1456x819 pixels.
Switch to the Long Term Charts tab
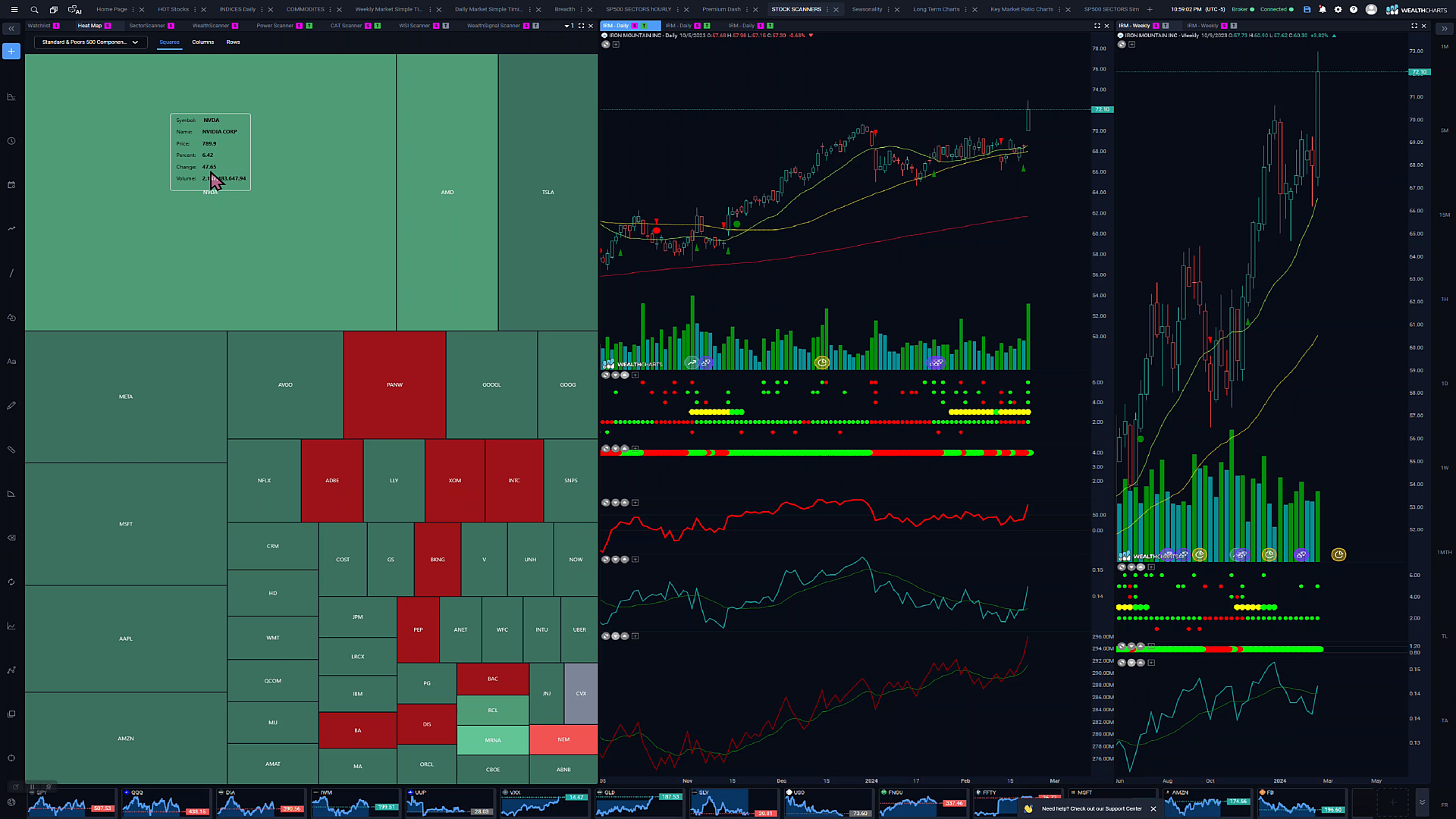936,10
